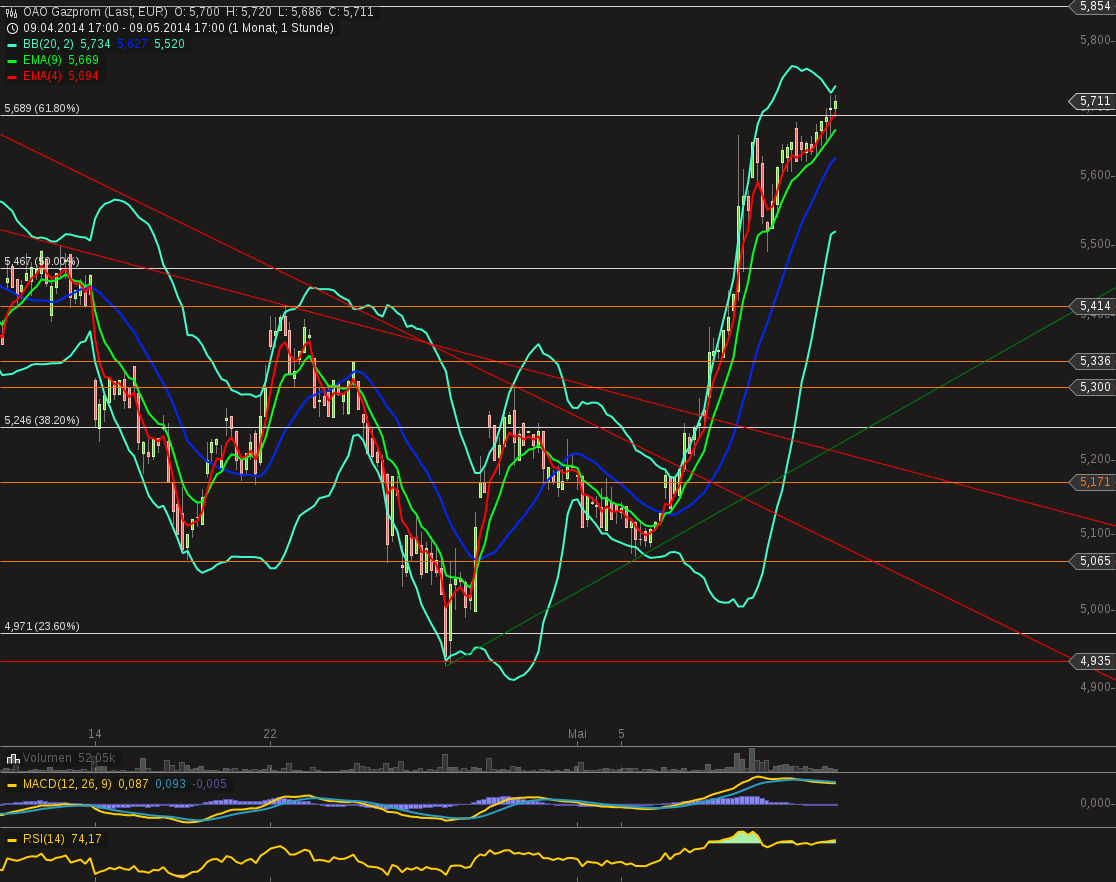This screenshot has height=882, width=1116.
Task: Click the green EMA(9) line marker icon
Action: point(11,59)
